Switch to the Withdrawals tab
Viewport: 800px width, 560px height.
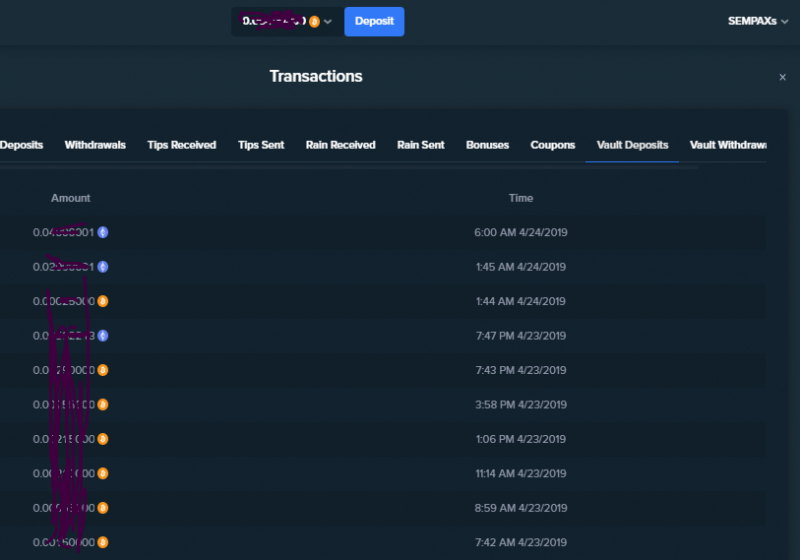(x=95, y=145)
